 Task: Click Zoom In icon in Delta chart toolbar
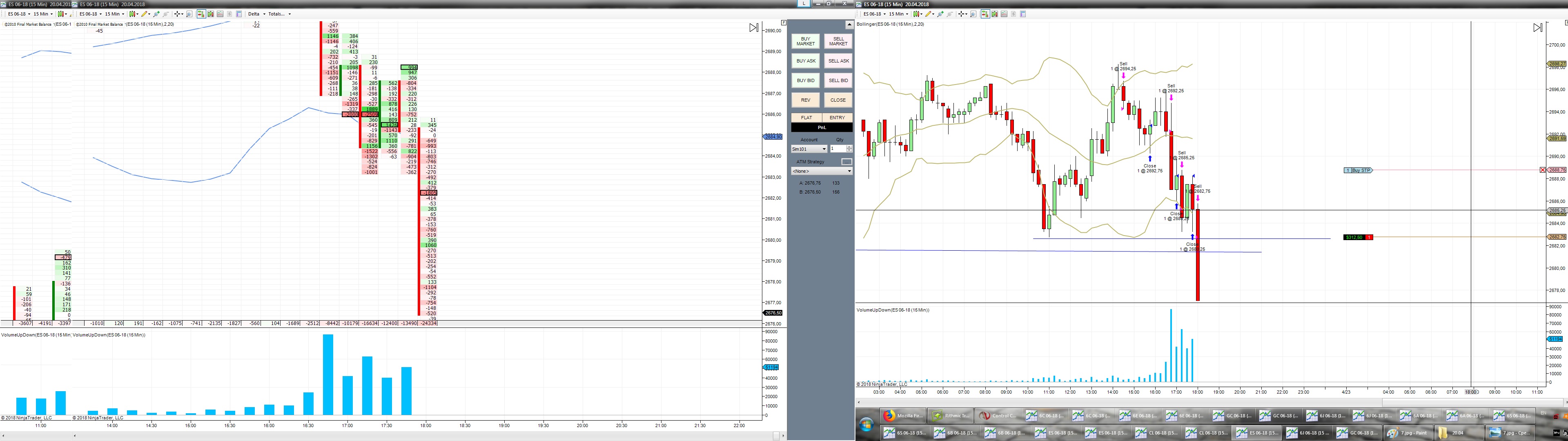[156, 14]
